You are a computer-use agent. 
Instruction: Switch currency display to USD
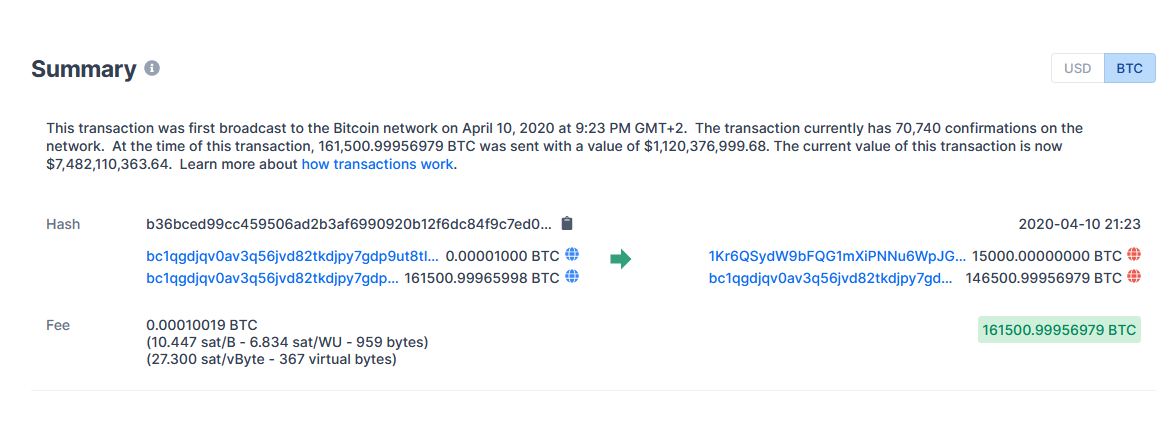pos(1077,68)
